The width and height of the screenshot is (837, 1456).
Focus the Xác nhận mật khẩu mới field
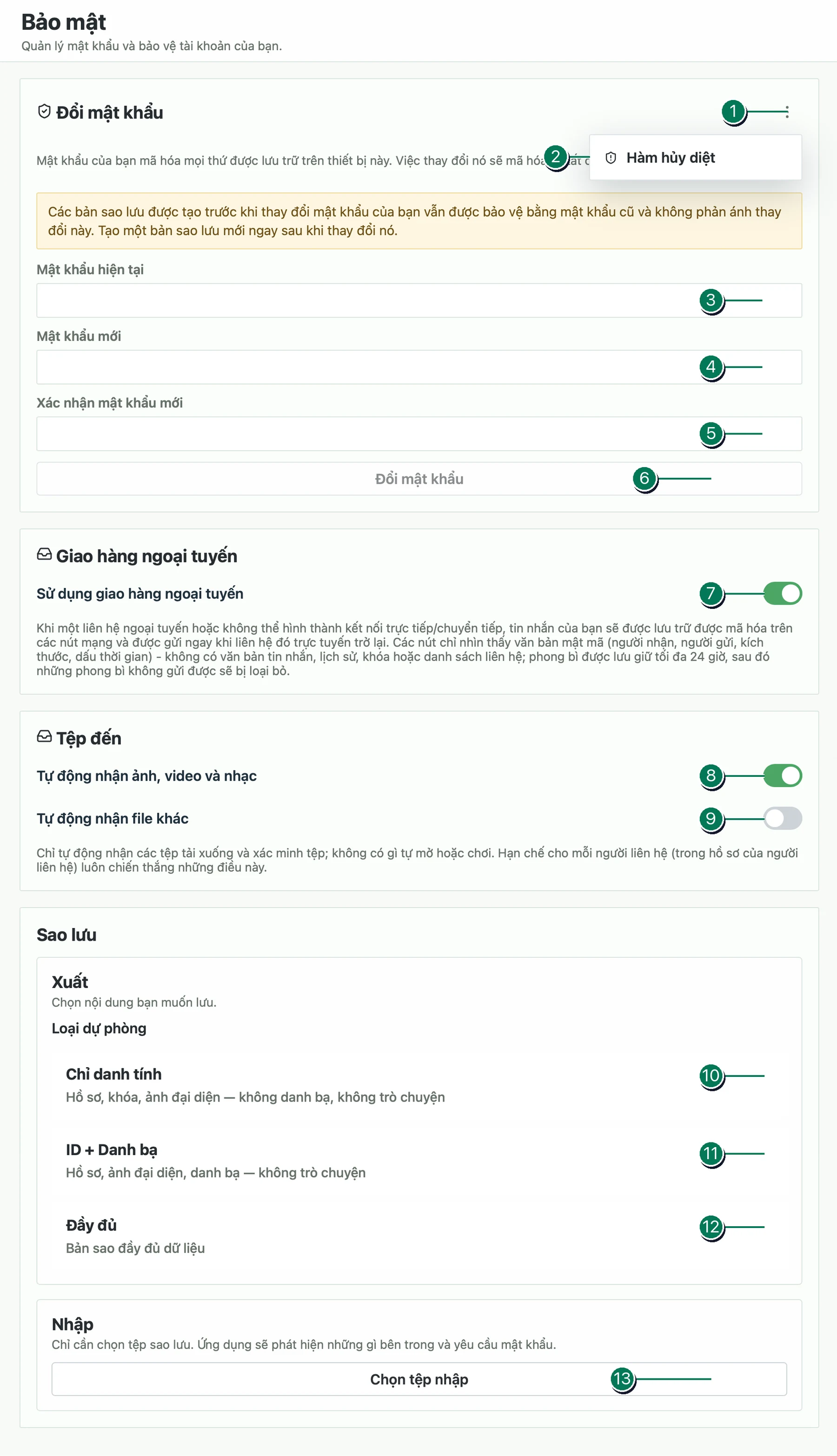click(x=419, y=434)
